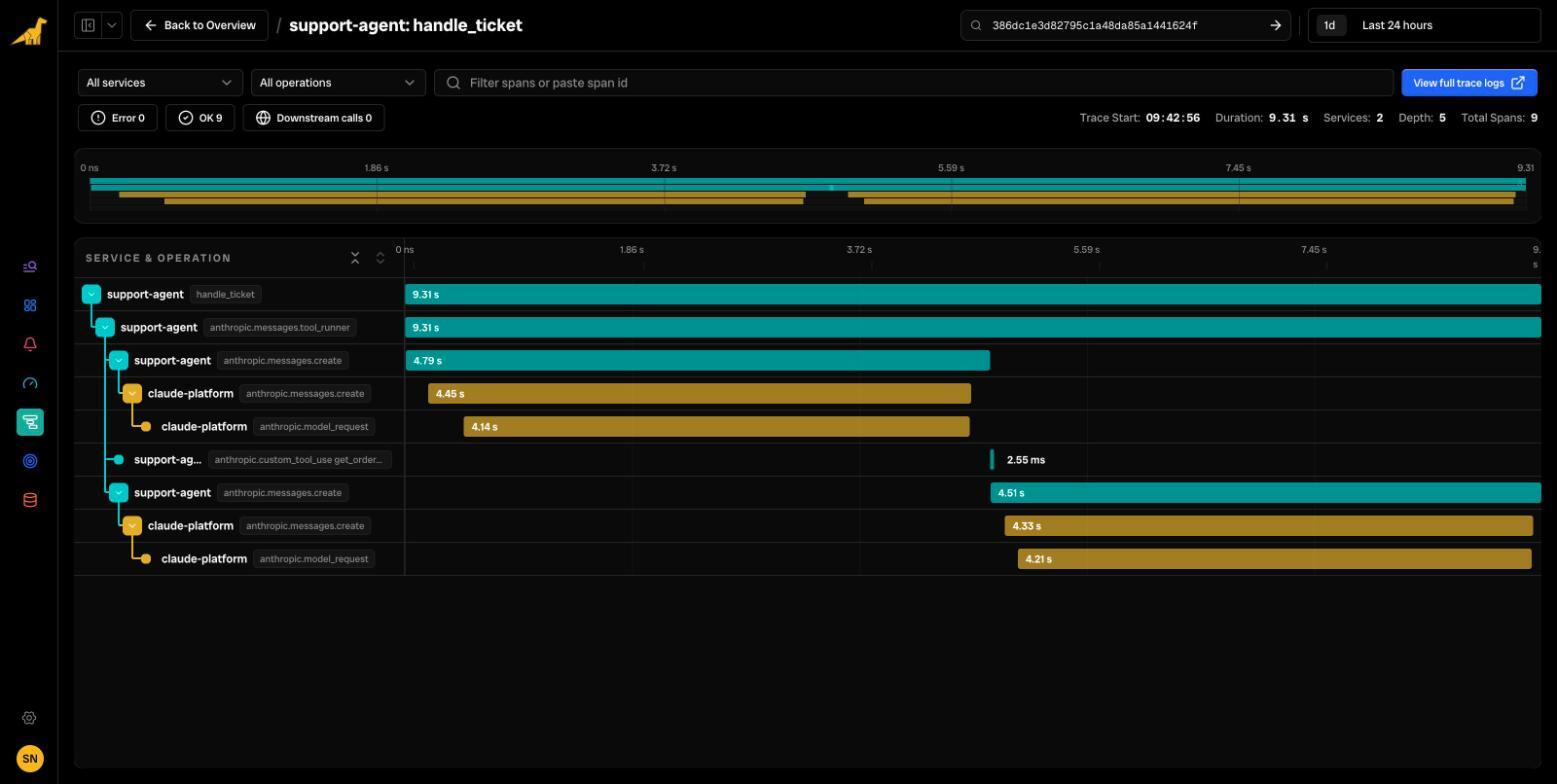Open the alerts bell sidebar icon
The width and height of the screenshot is (1557, 784).
(30, 344)
